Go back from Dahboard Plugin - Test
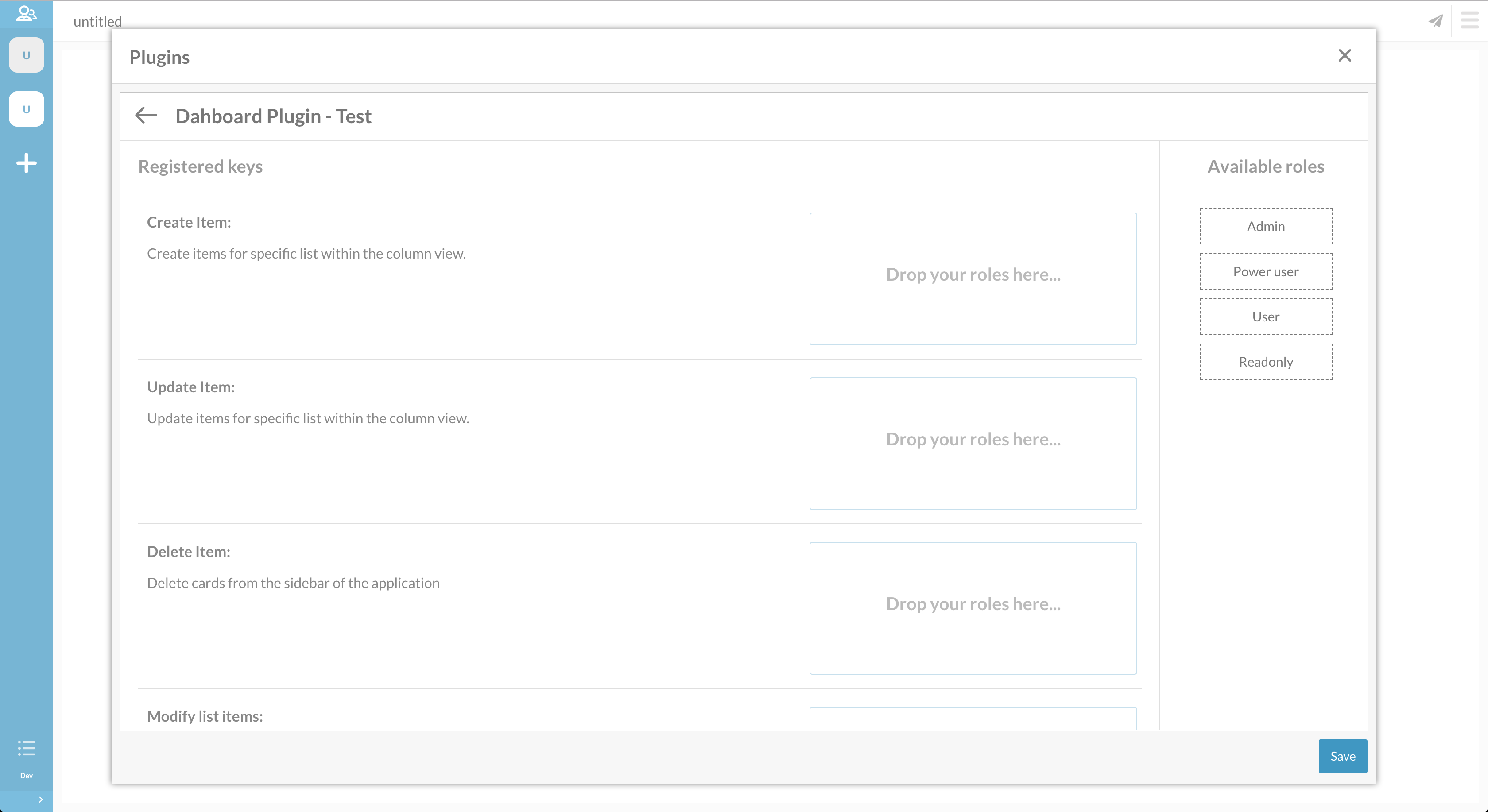This screenshot has width=1488, height=812. pos(146,116)
